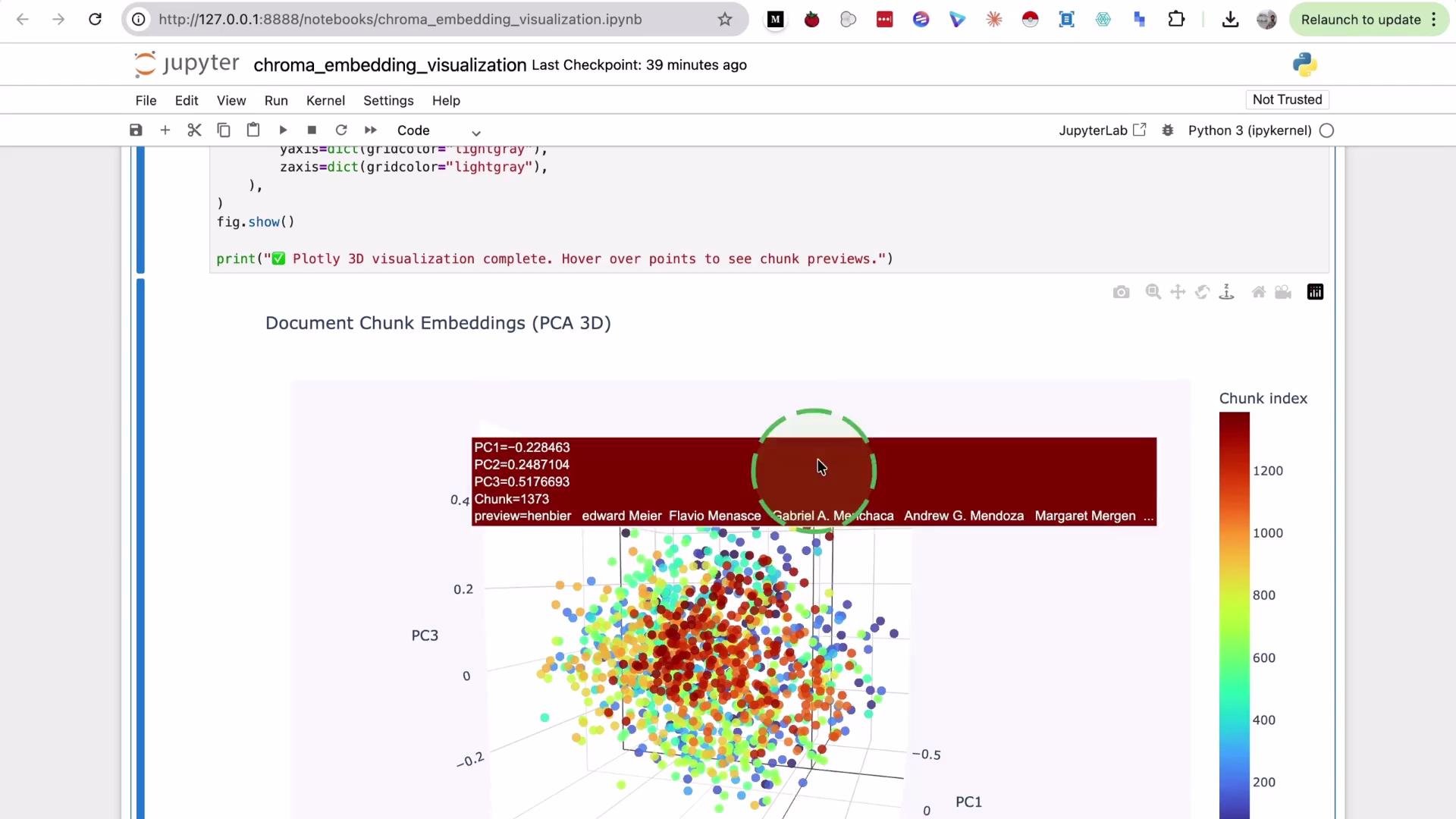Click the PC3 axis label

pos(425,635)
